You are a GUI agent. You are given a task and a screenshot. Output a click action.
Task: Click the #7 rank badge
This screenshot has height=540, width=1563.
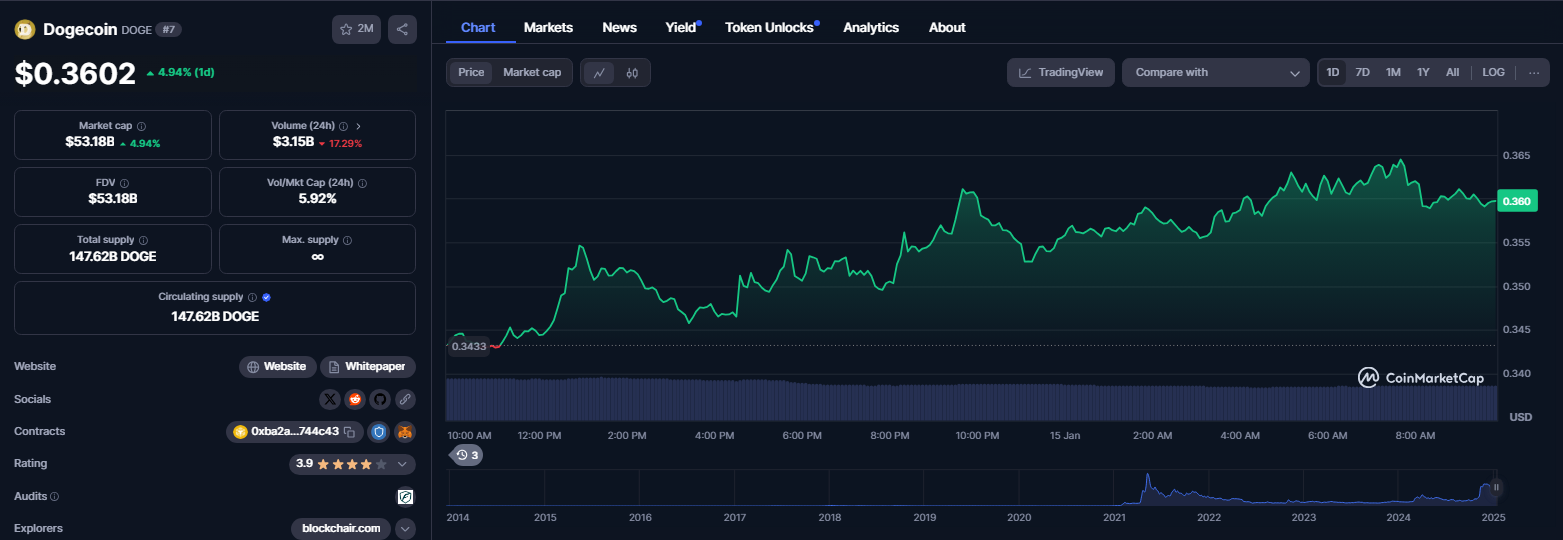coord(168,30)
